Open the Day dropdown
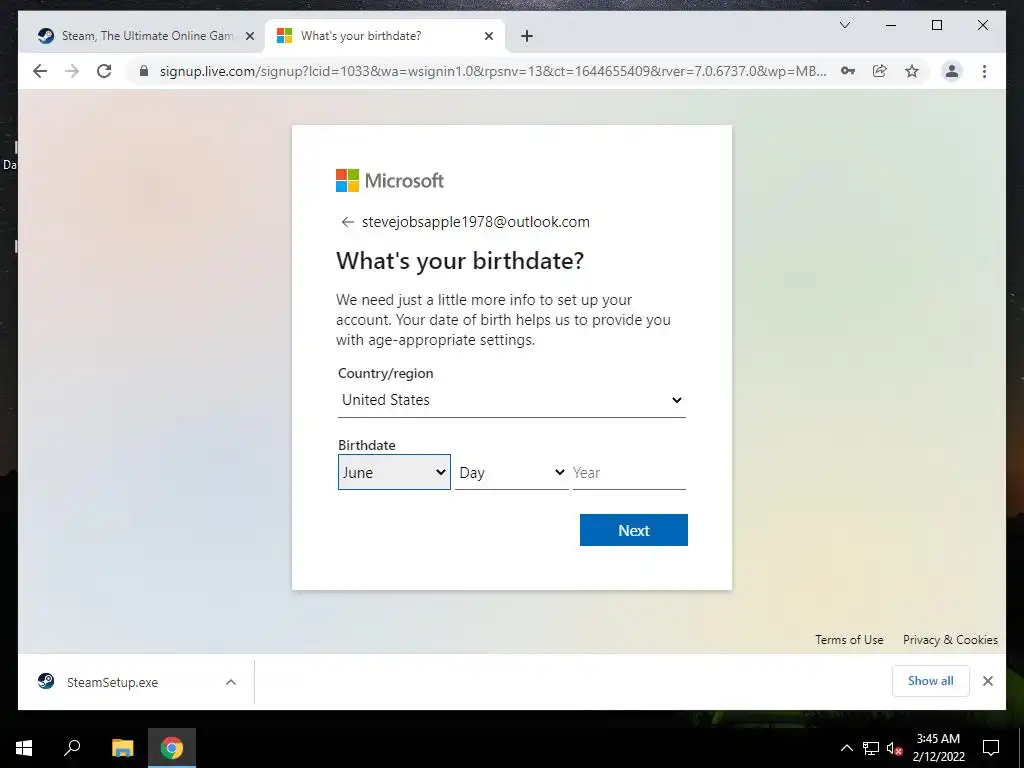This screenshot has height=768, width=1024. (511, 472)
